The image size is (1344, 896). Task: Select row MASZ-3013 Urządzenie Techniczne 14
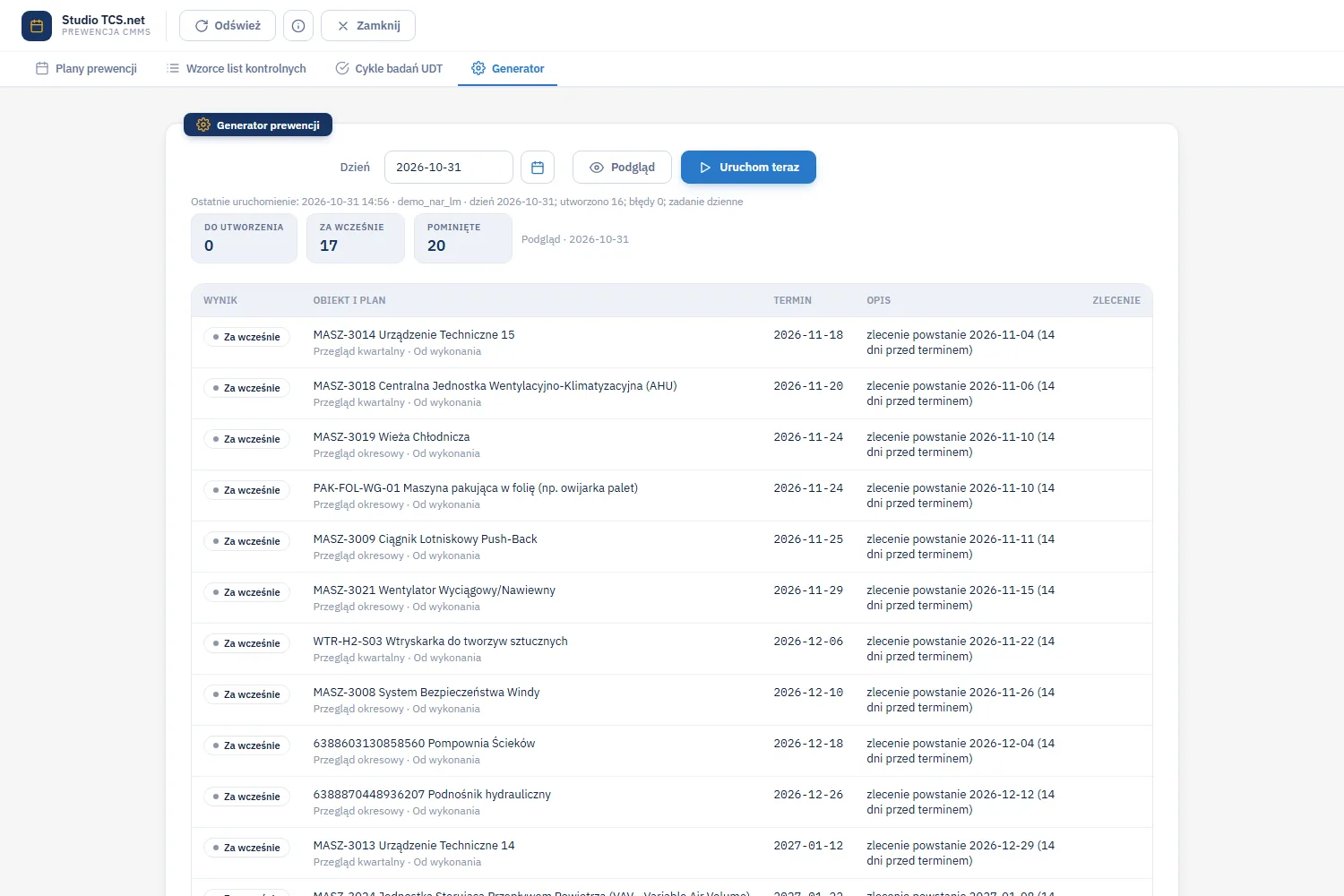point(672,853)
